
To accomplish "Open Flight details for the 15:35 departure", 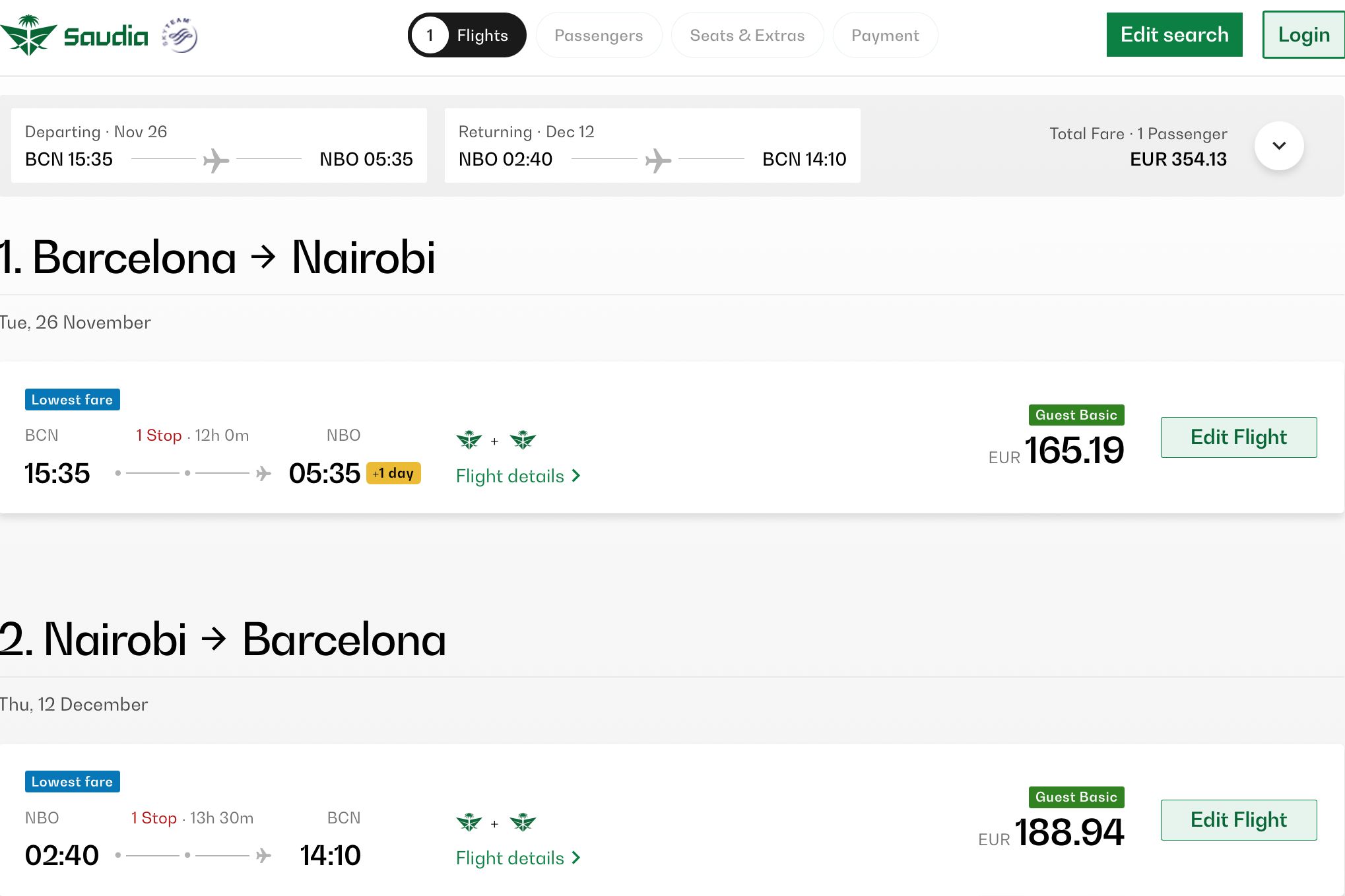I will [x=517, y=476].
